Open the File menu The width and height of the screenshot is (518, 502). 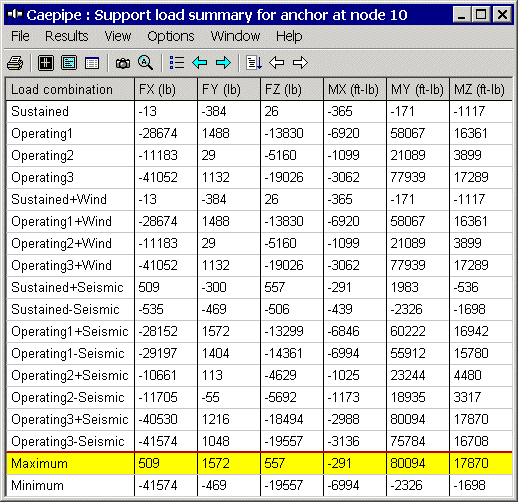[20, 36]
